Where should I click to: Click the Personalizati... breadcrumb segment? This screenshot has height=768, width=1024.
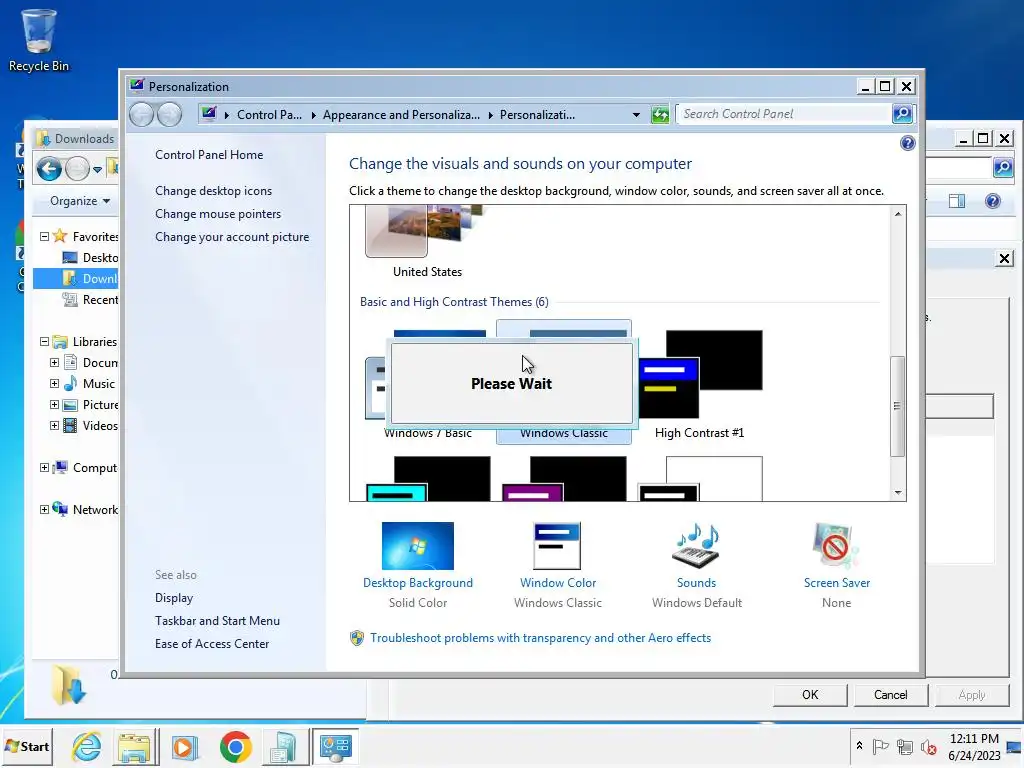click(537, 115)
